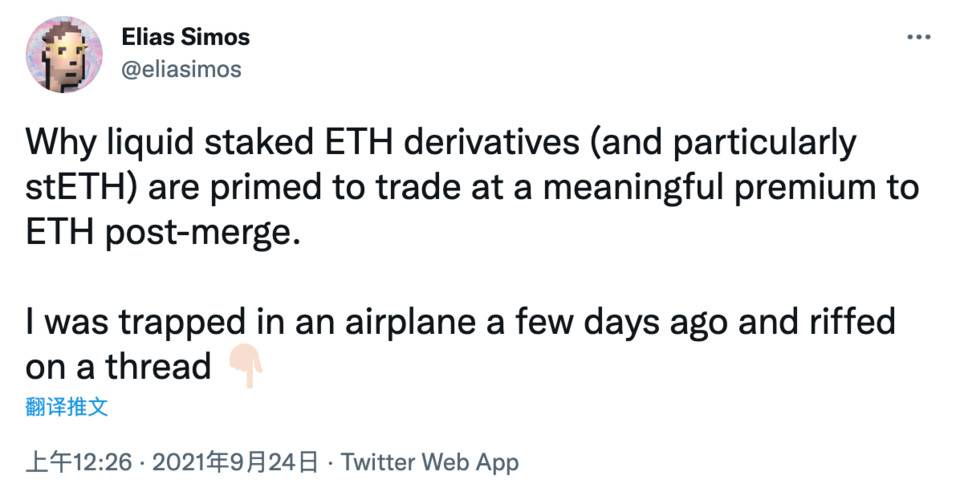Open the @eliasimos handle link

click(x=181, y=69)
